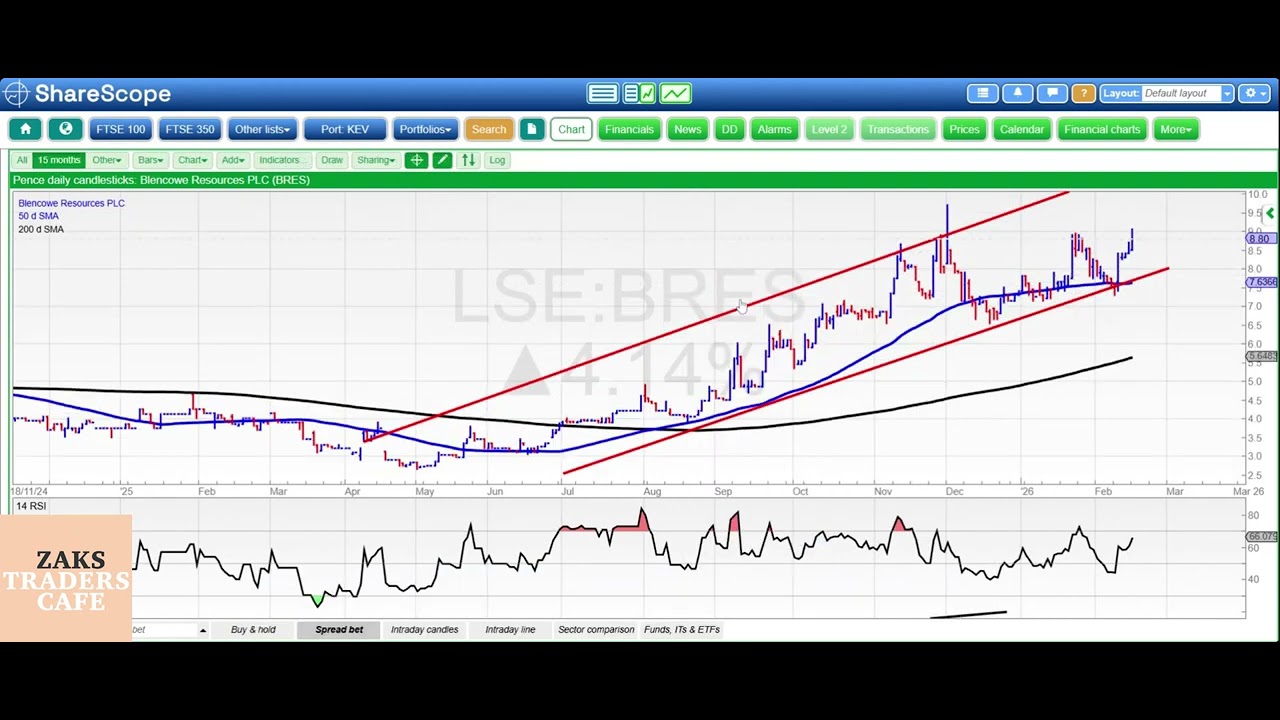Screen dimensions: 1280x720
Task: Open the Bars dropdown menu
Action: [x=151, y=160]
